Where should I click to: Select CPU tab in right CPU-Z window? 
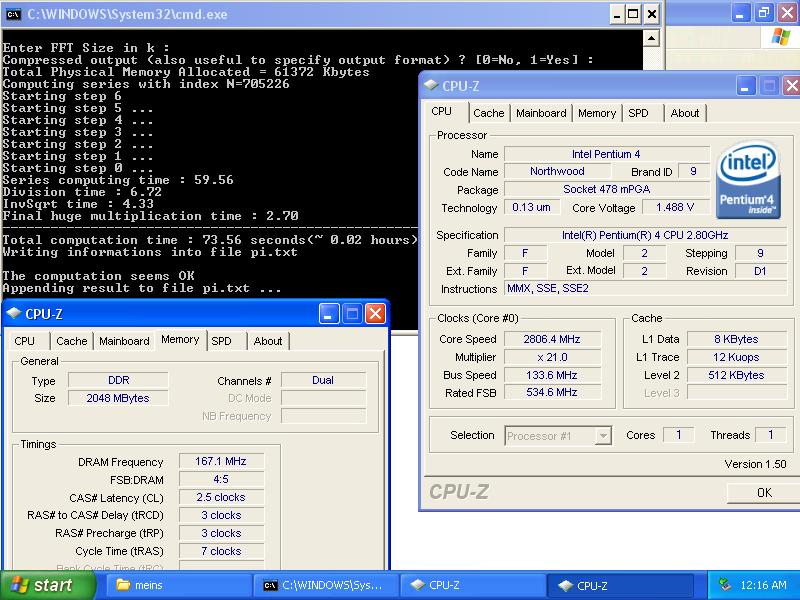[442, 112]
